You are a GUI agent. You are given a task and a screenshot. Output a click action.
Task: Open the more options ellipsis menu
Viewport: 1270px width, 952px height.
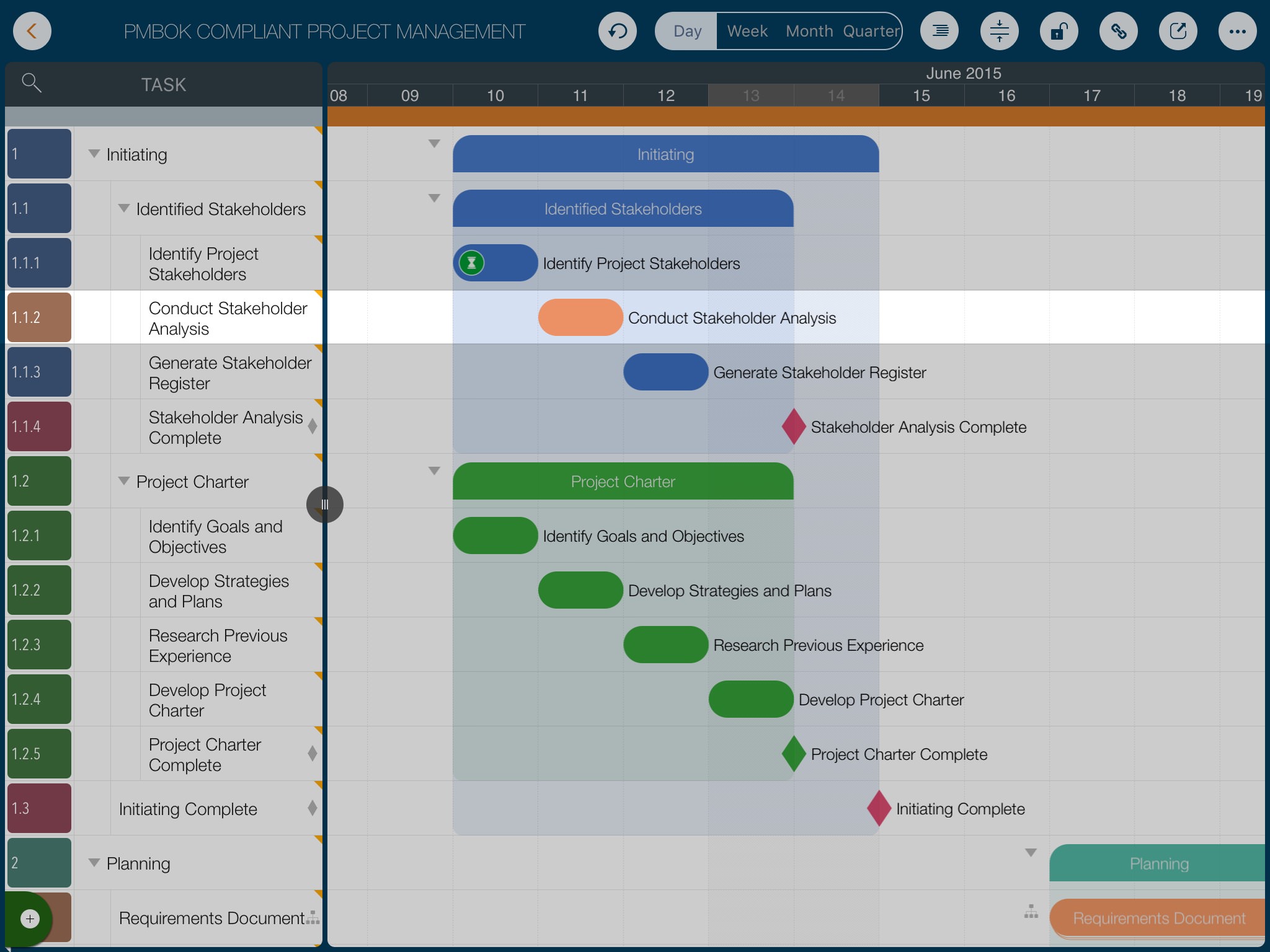1237,31
